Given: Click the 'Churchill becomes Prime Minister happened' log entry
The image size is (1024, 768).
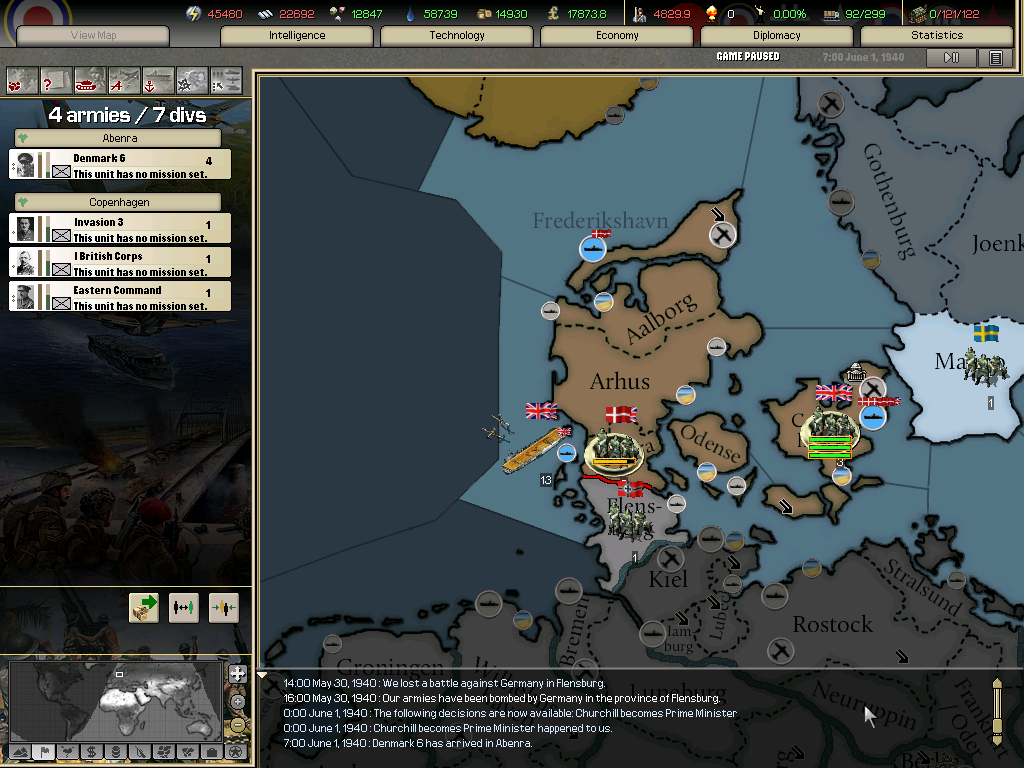Looking at the screenshot, I should (447, 728).
